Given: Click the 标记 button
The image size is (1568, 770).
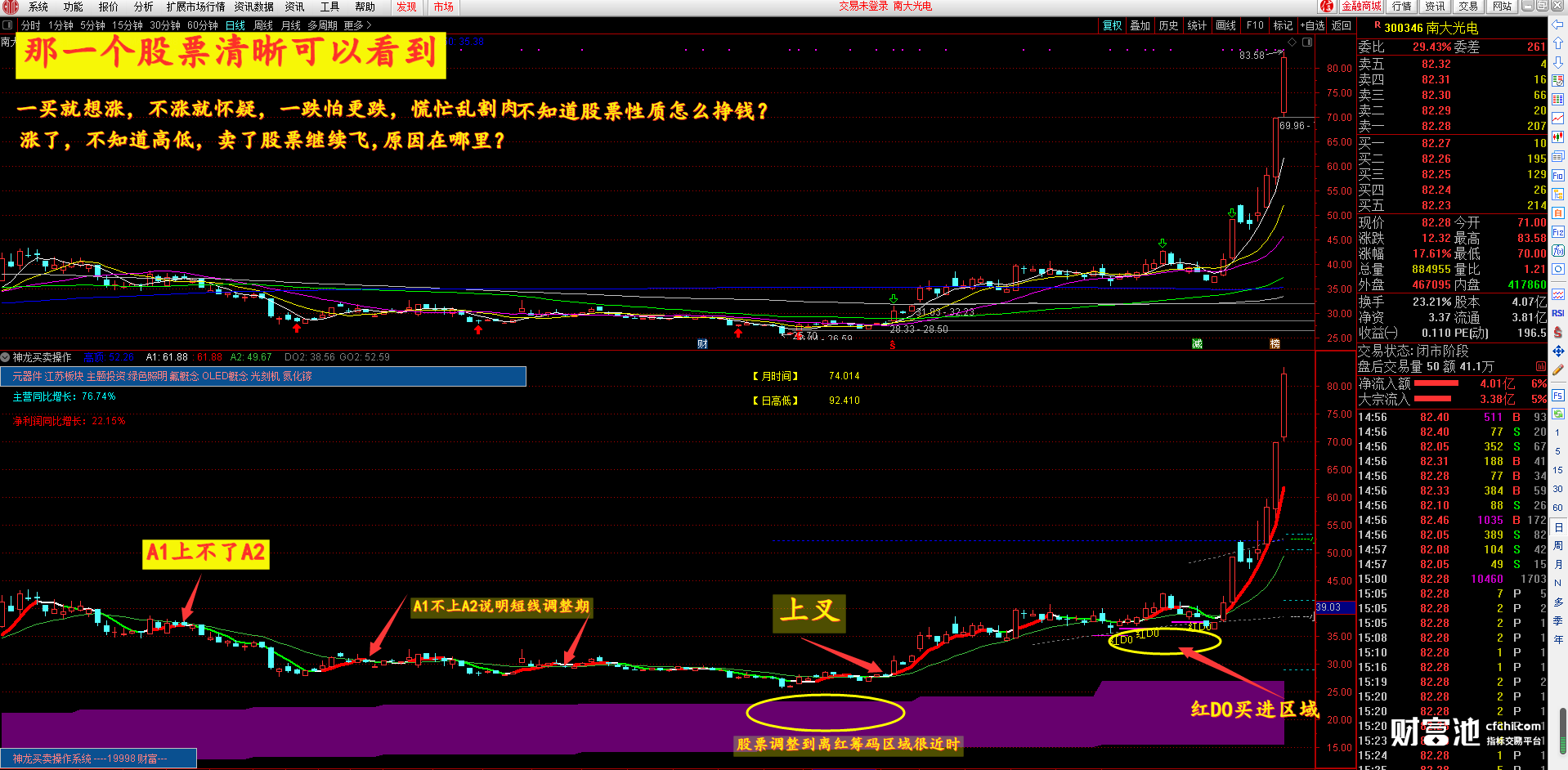Looking at the screenshot, I should click(1284, 25).
